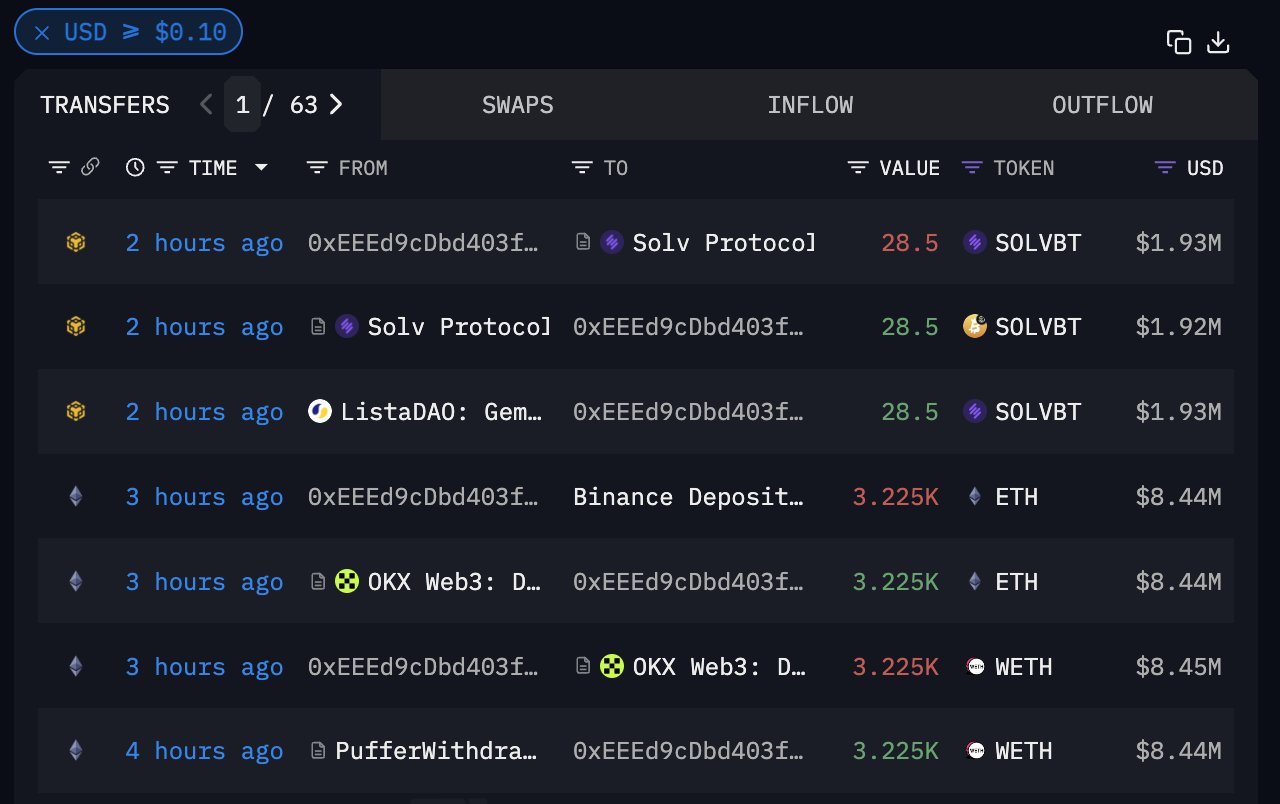Screen dimensions: 1280x804
Task: Click OKX logo in the FROM column
Action: pyautogui.click(x=347, y=582)
